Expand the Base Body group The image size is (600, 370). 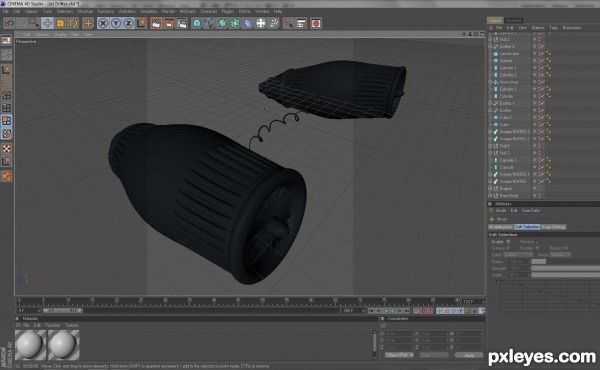click(x=491, y=196)
